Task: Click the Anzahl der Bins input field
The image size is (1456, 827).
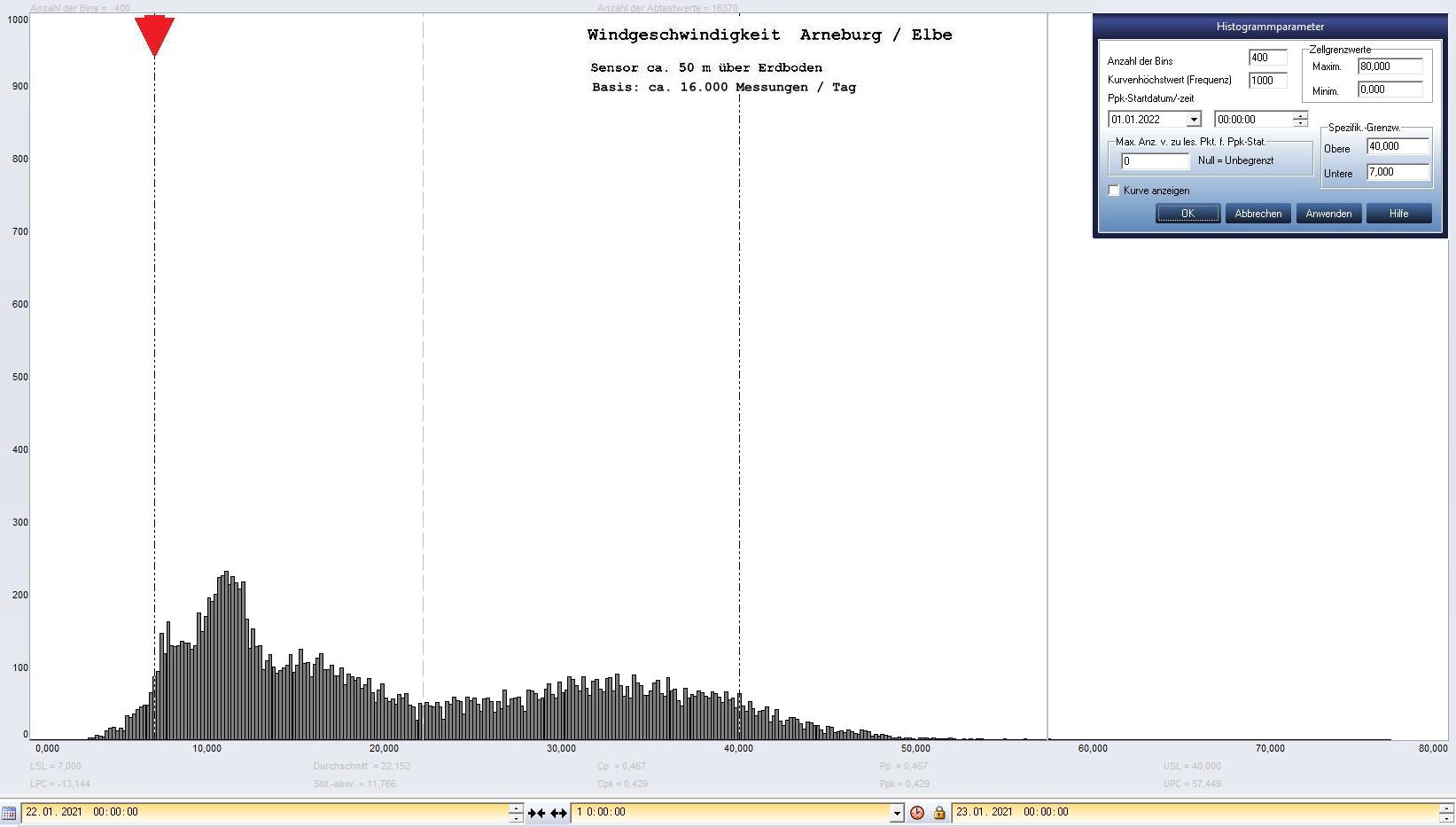Action: [1266, 59]
